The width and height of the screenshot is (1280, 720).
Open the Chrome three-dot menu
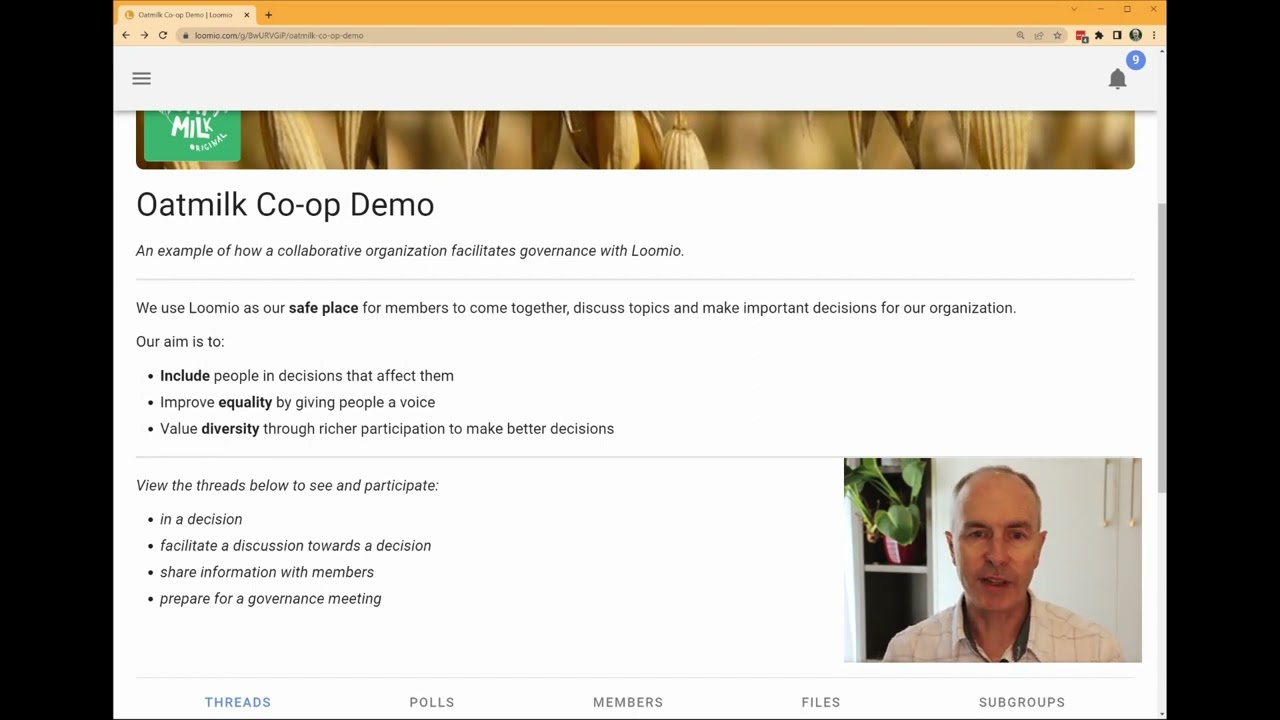tap(1153, 35)
